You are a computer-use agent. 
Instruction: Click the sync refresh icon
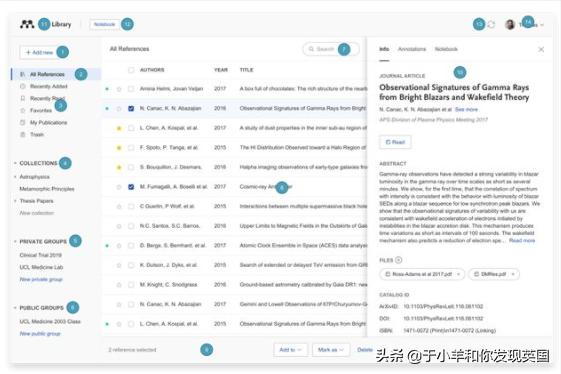(491, 24)
